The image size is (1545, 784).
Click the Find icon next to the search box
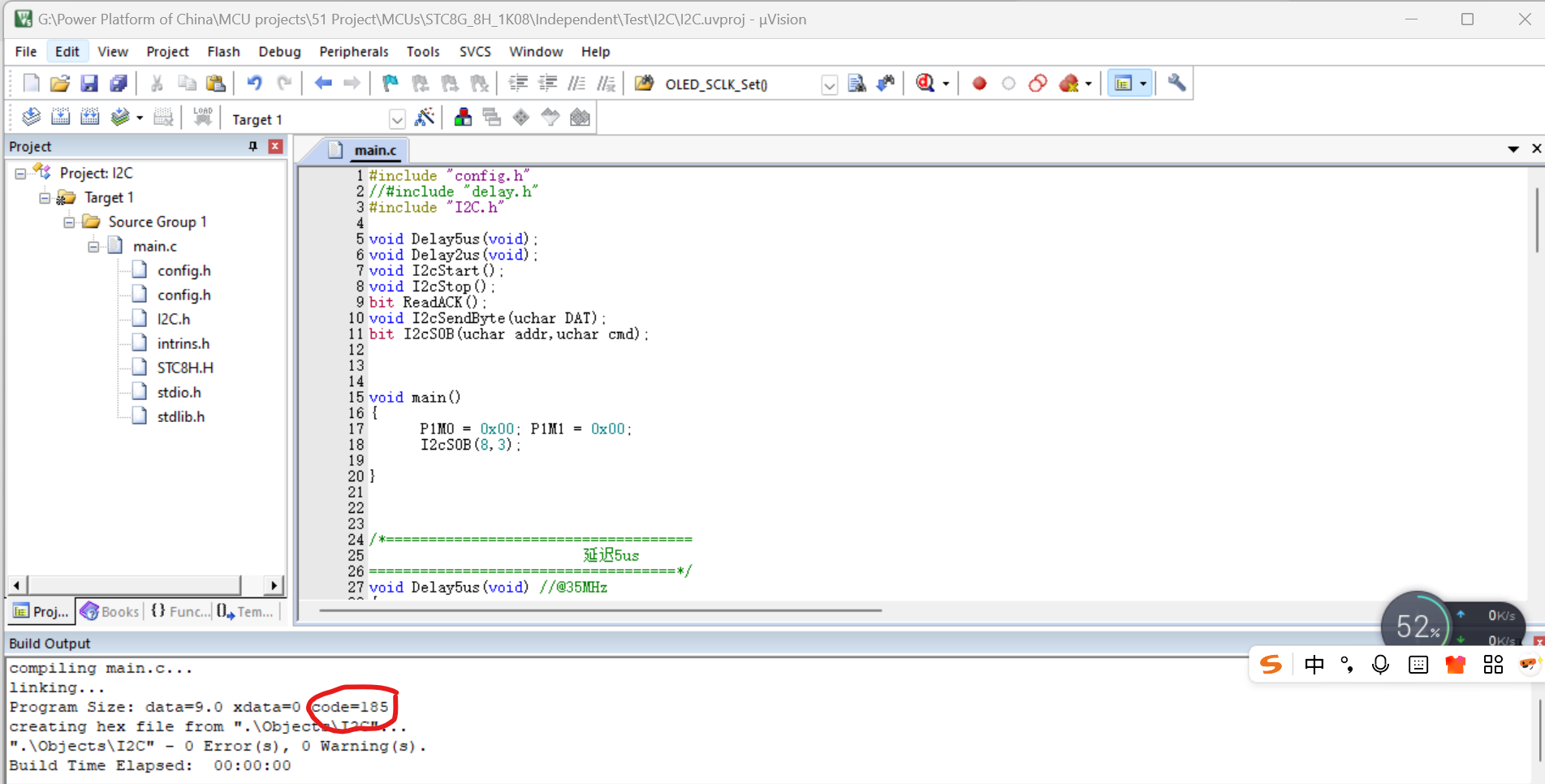857,84
